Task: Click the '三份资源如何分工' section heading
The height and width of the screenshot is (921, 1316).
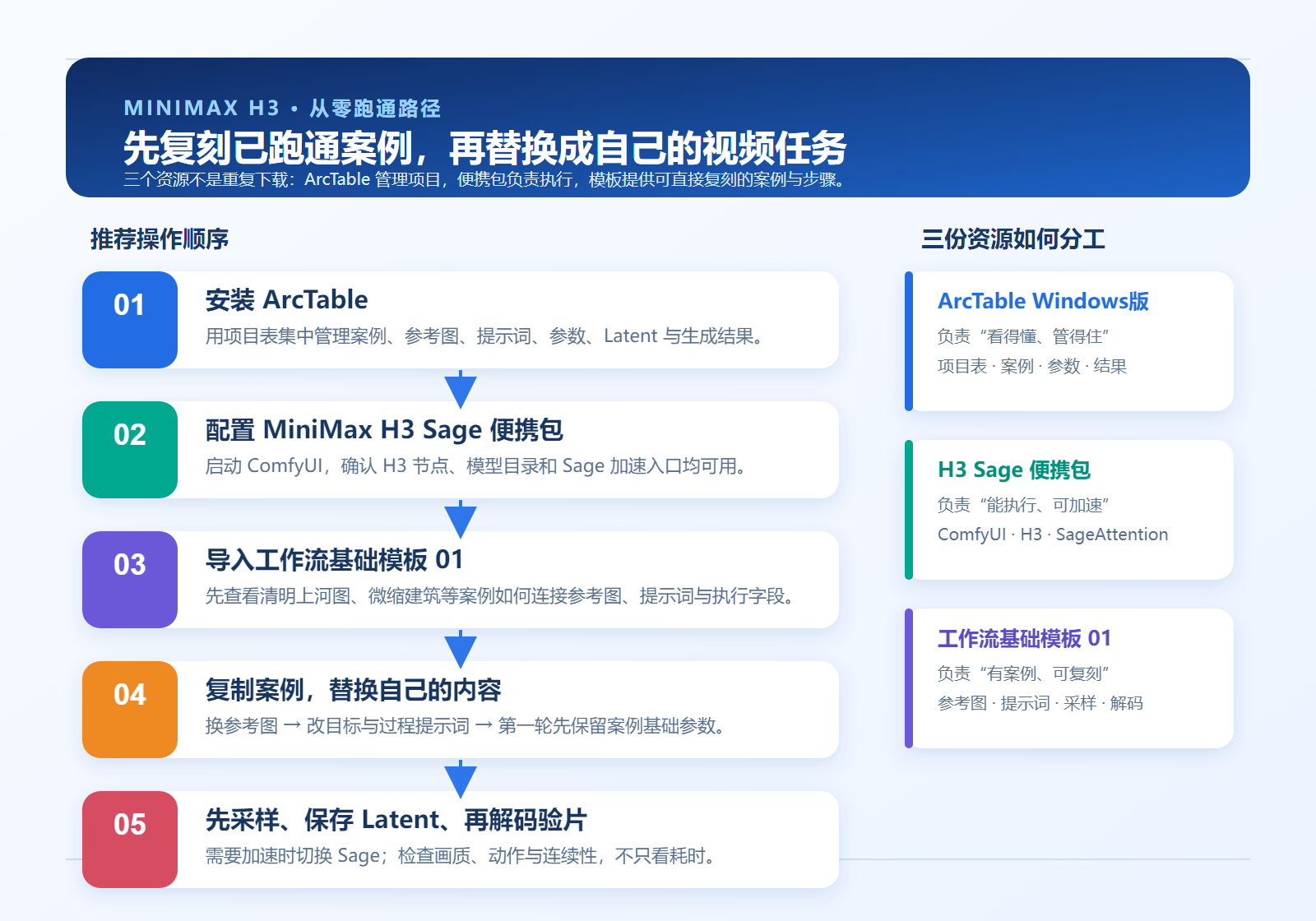Action: coord(1013,239)
